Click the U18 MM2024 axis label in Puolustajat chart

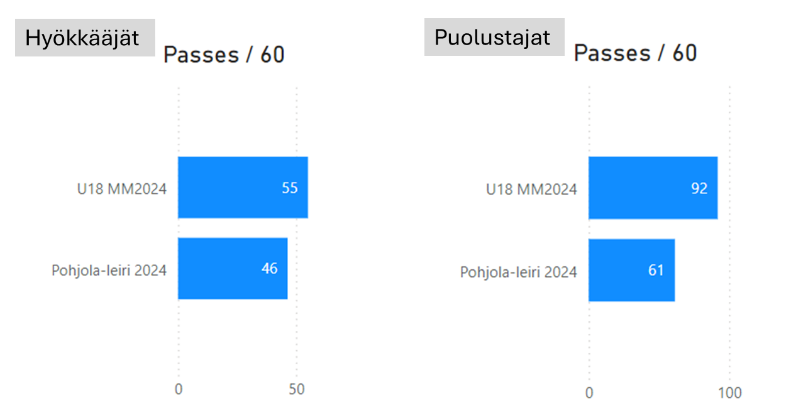click(x=531, y=189)
